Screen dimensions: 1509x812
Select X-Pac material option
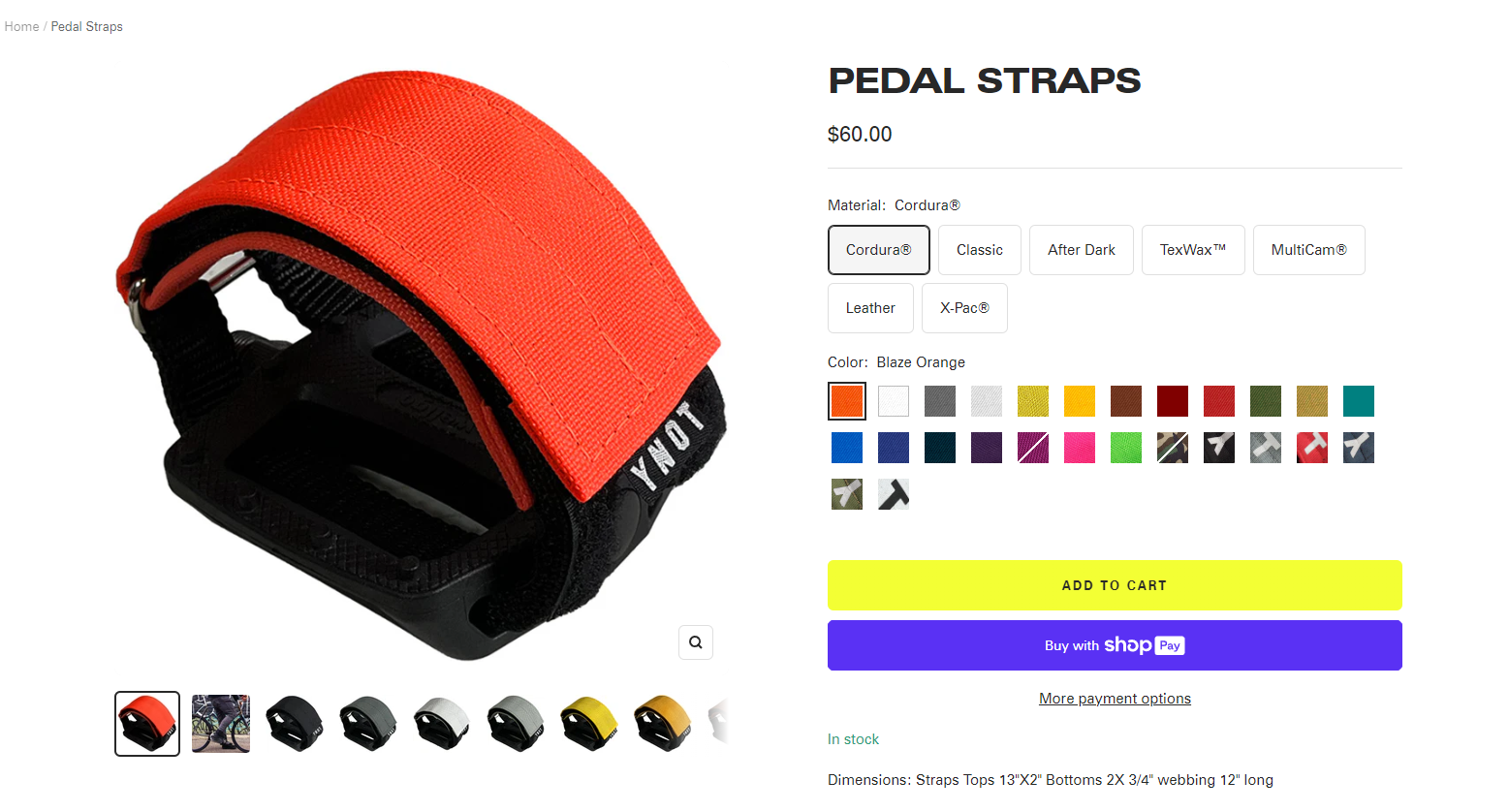(964, 308)
